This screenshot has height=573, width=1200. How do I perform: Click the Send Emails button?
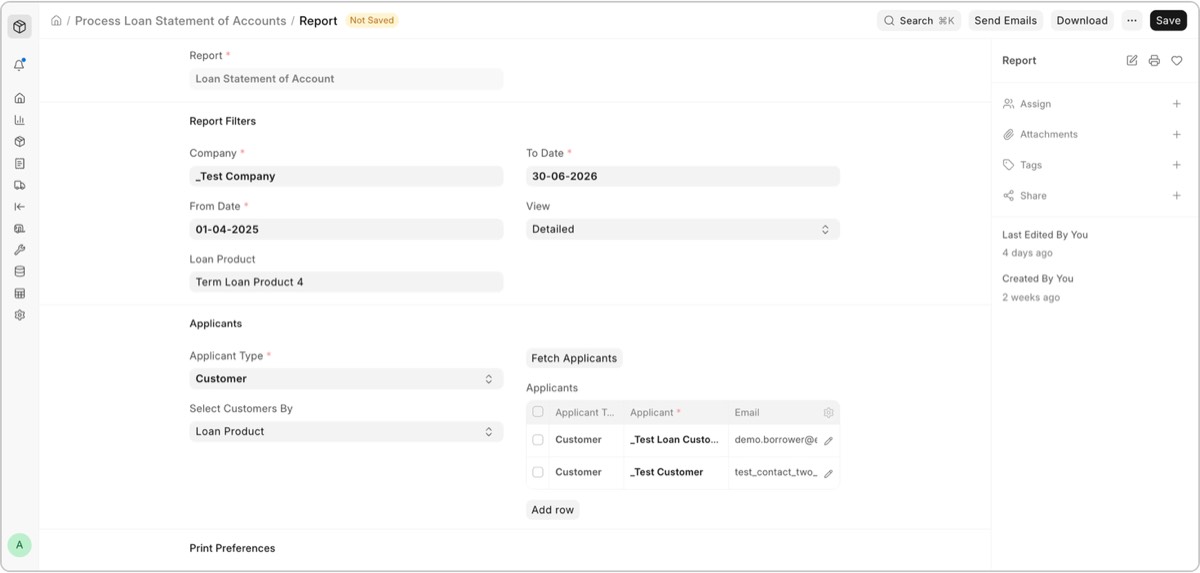tap(1005, 20)
